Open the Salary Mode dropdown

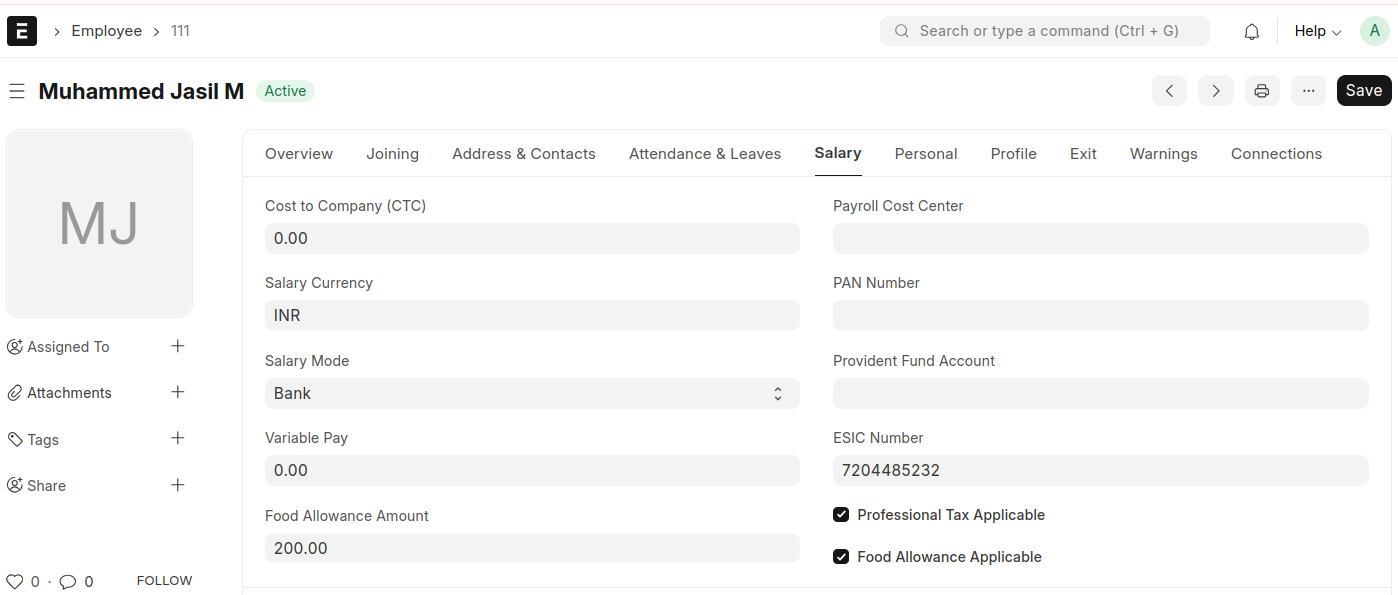[x=531, y=394]
